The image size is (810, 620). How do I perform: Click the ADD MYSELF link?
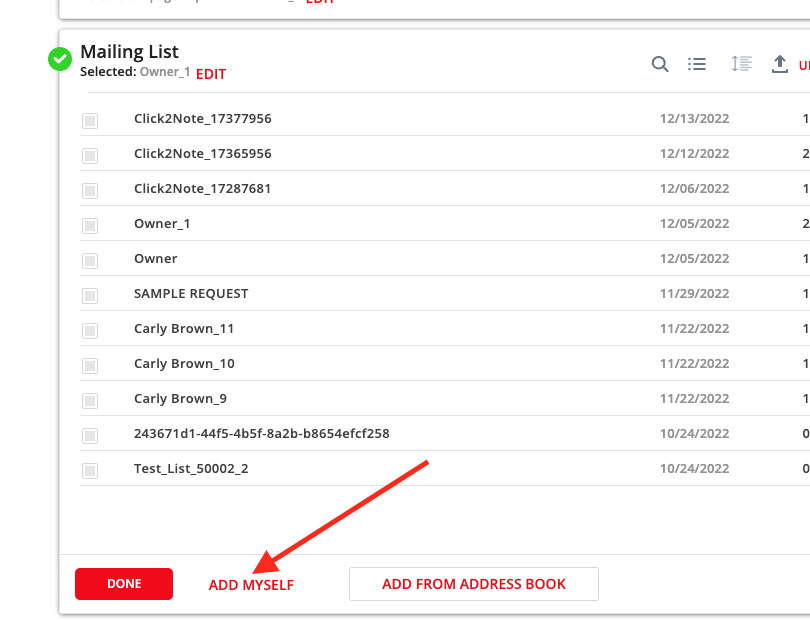coord(251,585)
